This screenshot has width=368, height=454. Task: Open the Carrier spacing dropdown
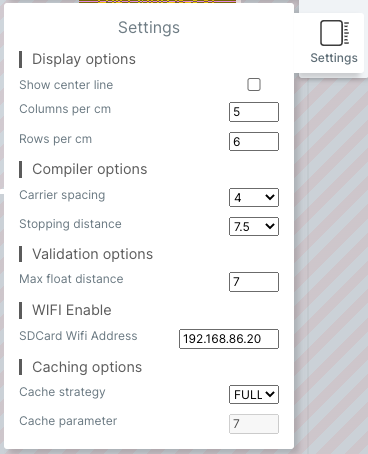pyautogui.click(x=254, y=197)
